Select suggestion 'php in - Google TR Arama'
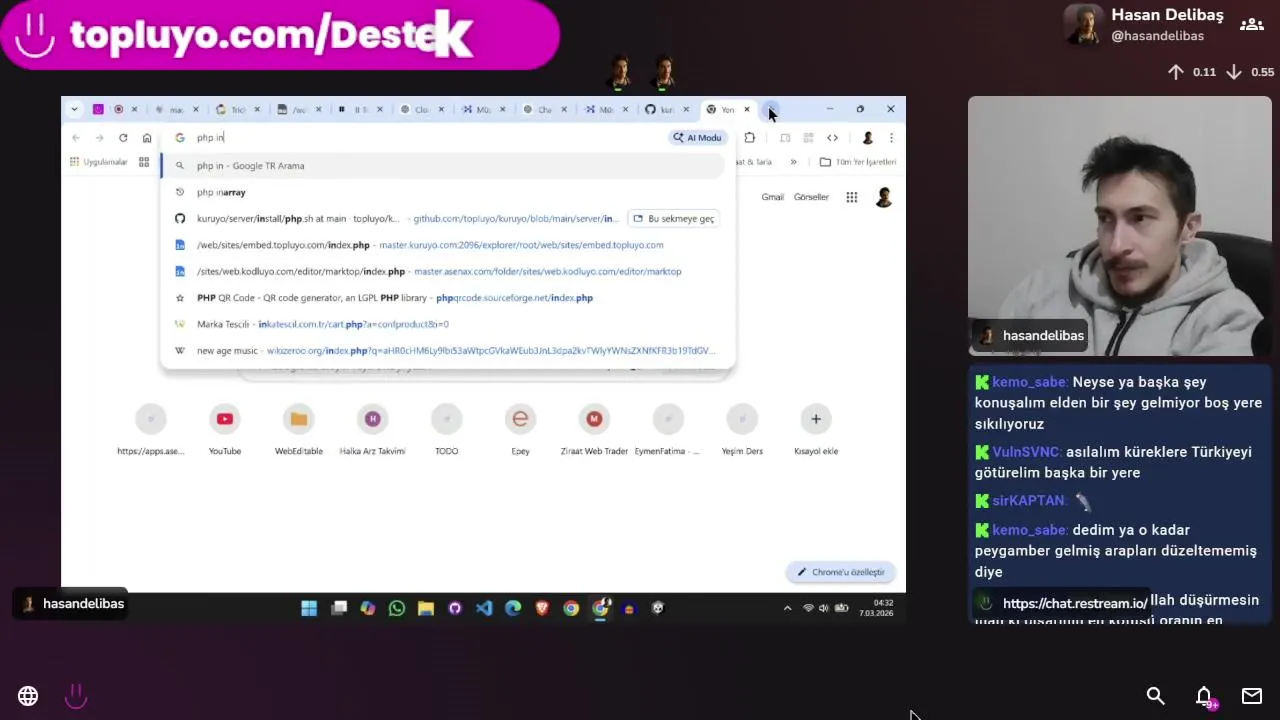The image size is (1280, 720). pyautogui.click(x=443, y=166)
